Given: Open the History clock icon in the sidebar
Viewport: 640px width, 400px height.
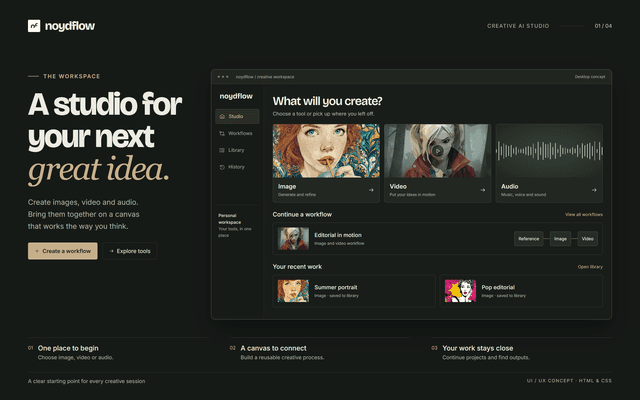Looking at the screenshot, I should pos(222,167).
